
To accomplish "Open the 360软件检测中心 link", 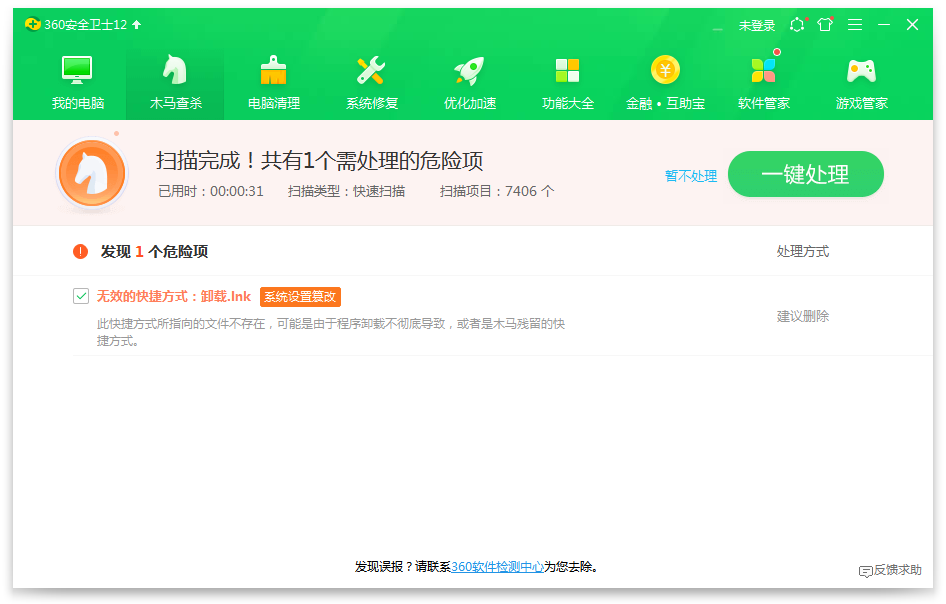I will pyautogui.click(x=497, y=567).
